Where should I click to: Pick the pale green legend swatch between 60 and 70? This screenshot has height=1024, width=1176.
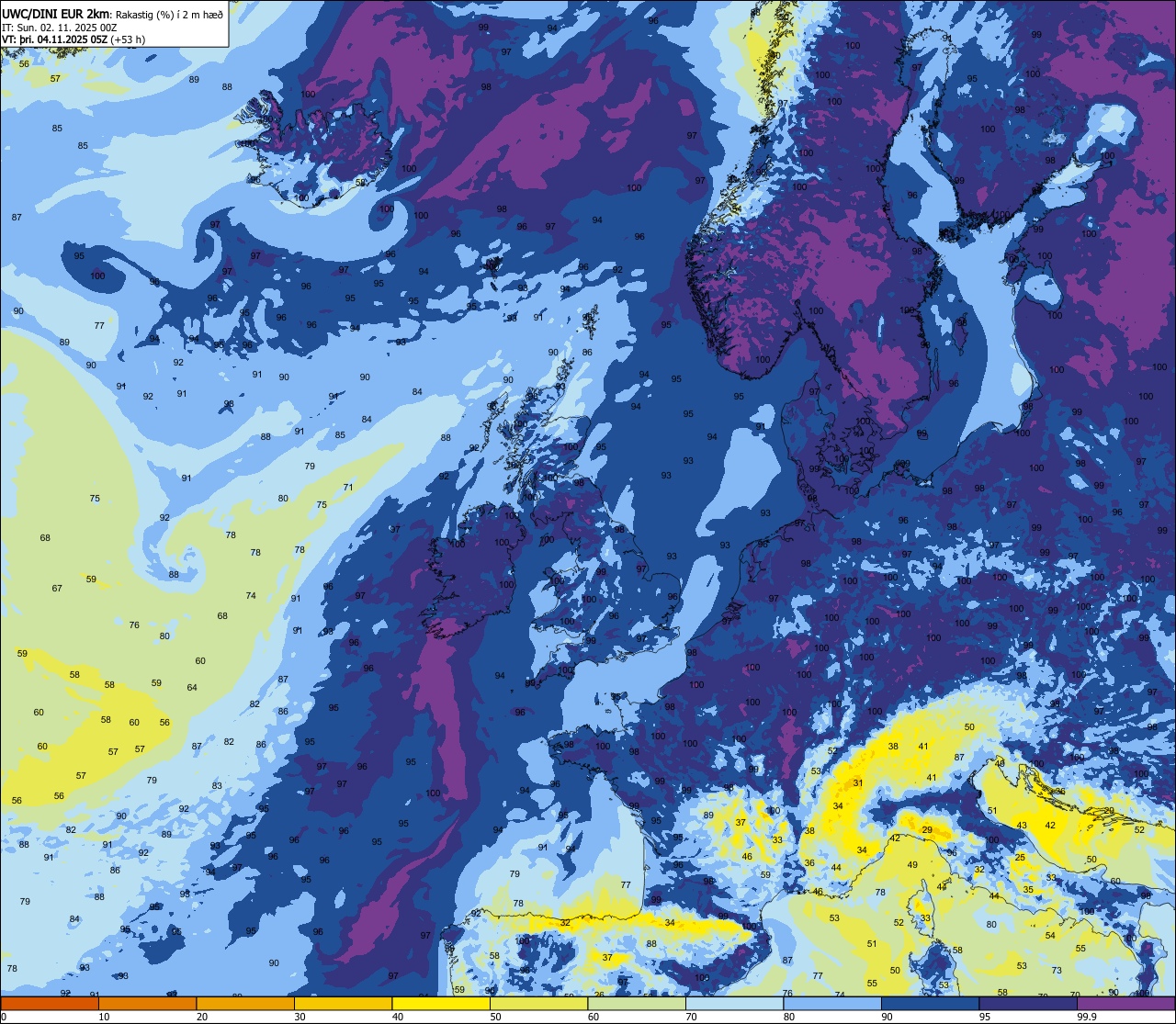tap(637, 1004)
